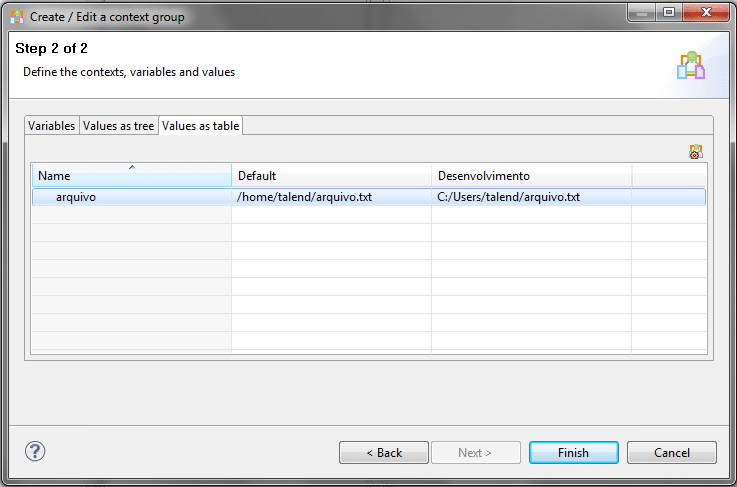Maximize the Create / Edit dialog window
This screenshot has width=737, height=487.
pos(668,12)
